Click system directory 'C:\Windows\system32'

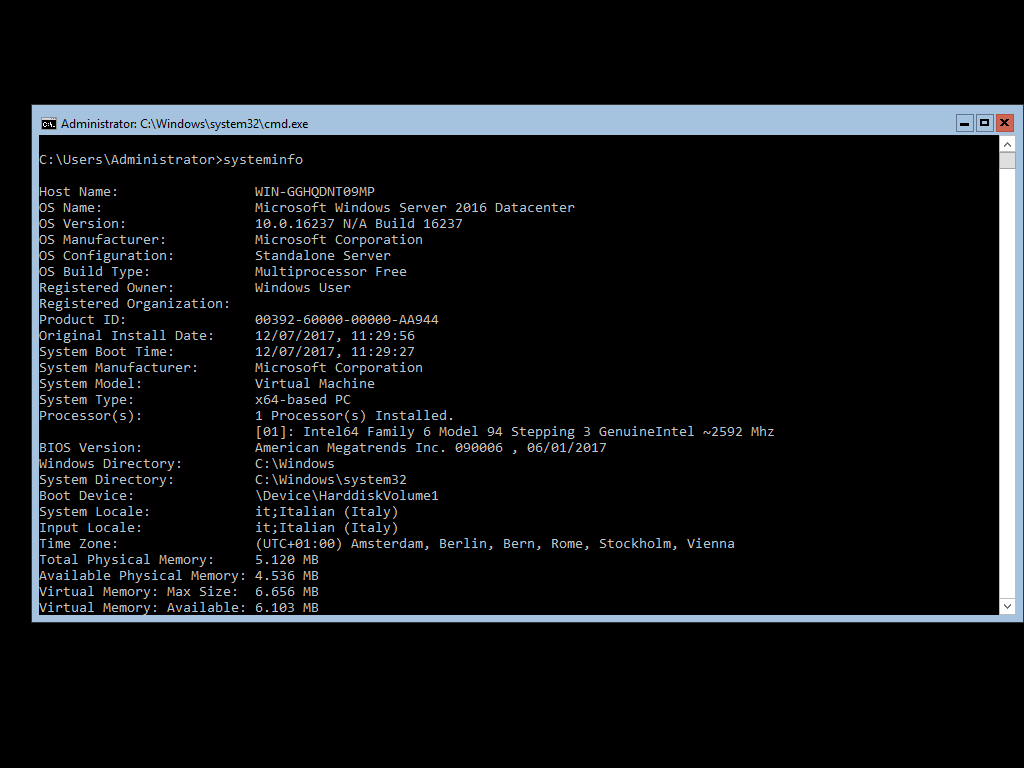click(x=330, y=480)
